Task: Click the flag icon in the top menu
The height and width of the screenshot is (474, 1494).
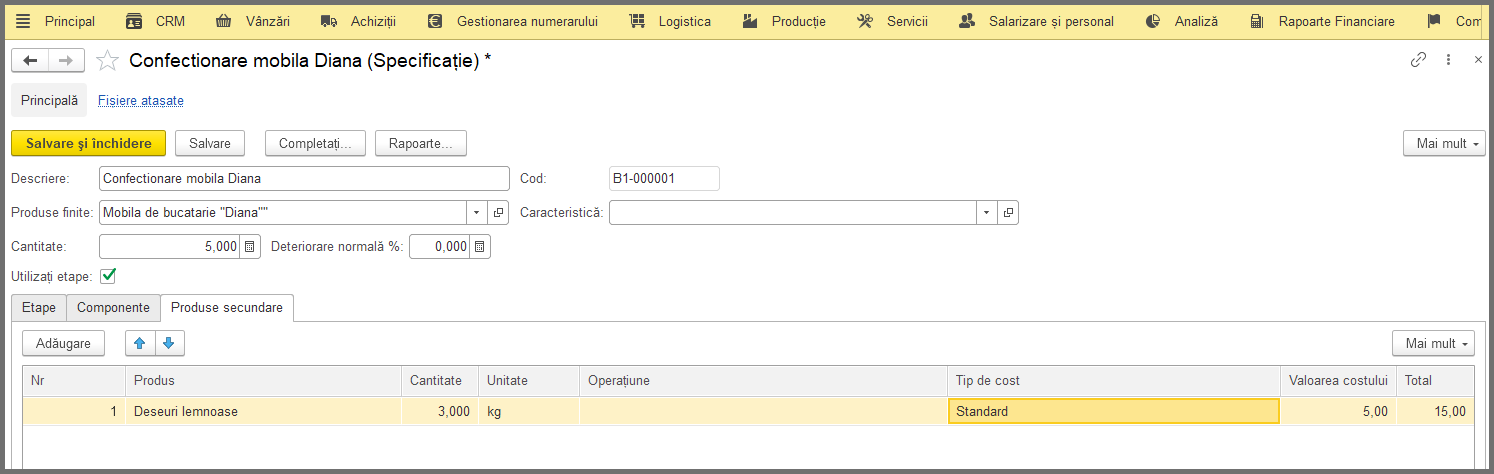Action: point(1434,21)
